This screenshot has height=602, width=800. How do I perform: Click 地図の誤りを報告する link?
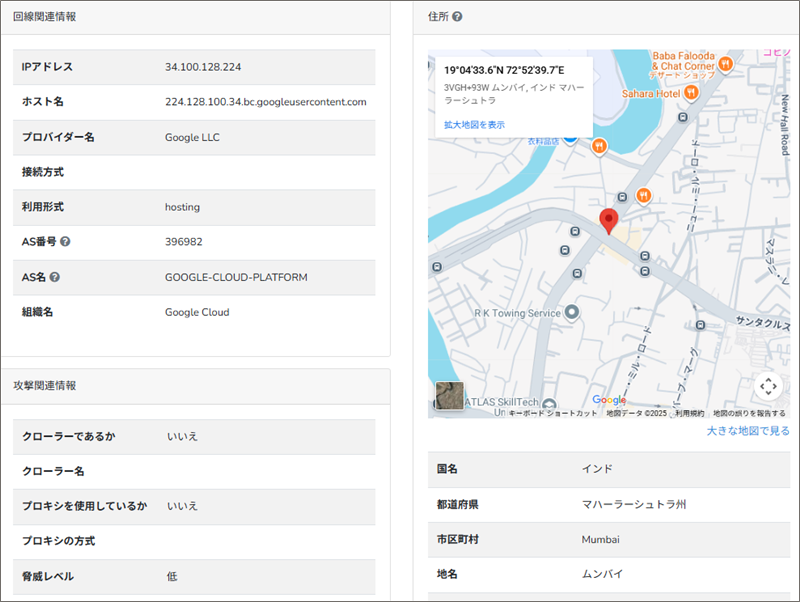749,413
